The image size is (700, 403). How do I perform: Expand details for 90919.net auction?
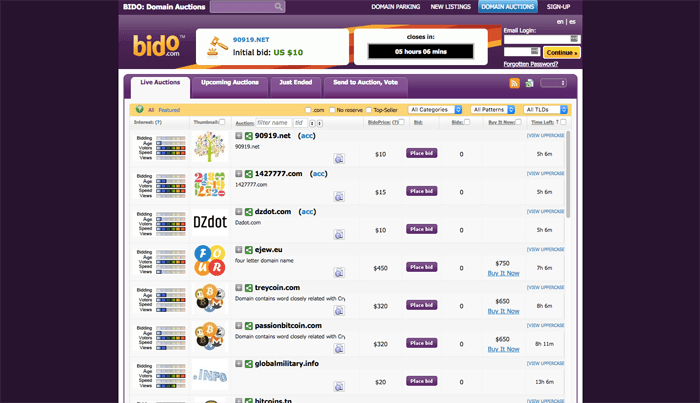click(x=239, y=136)
